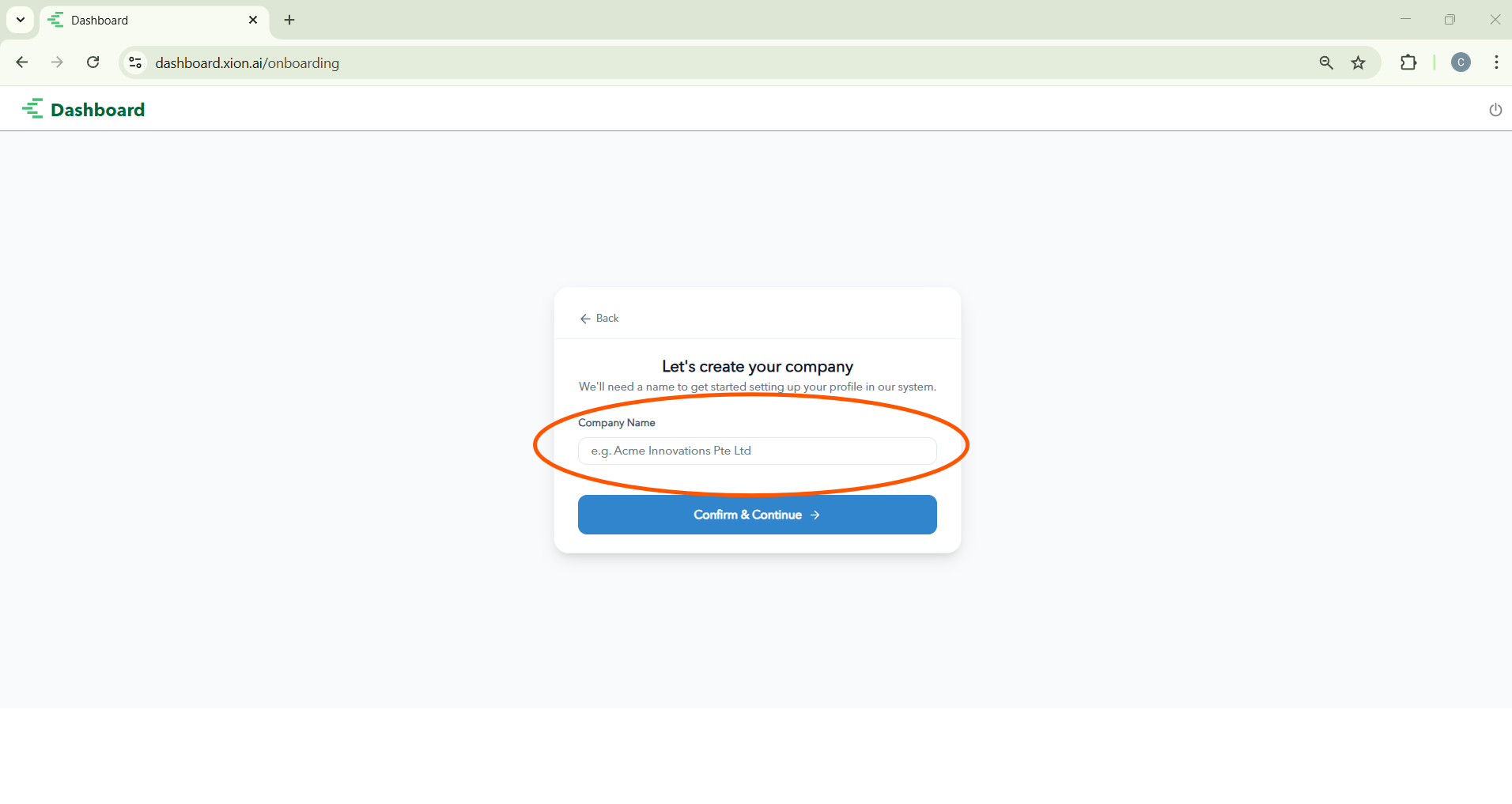Click the address bar URL text
1512x804 pixels.
pyautogui.click(x=247, y=62)
